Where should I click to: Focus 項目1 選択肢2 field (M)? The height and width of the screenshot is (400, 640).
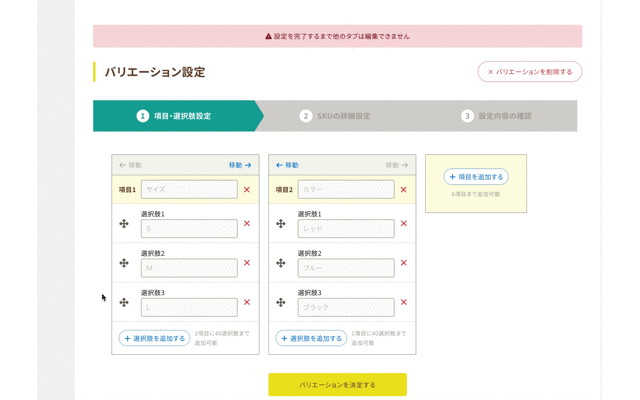(189, 268)
